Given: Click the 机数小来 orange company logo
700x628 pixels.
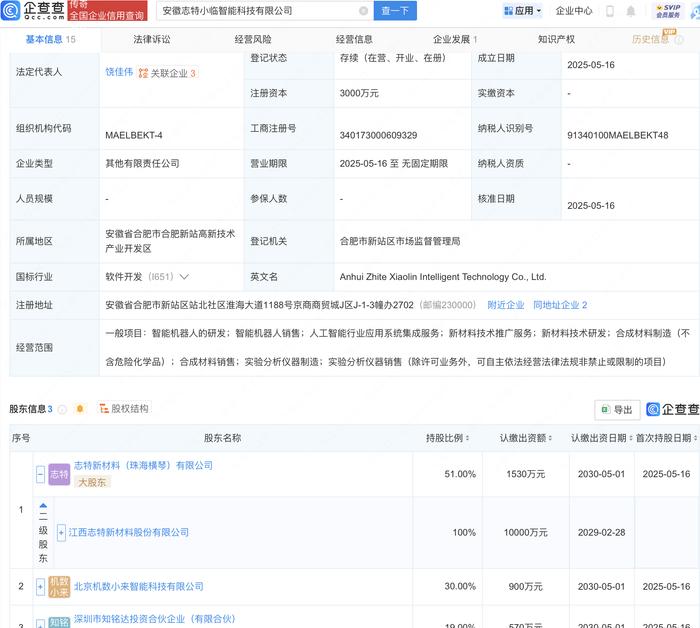Looking at the screenshot, I should tap(59, 586).
